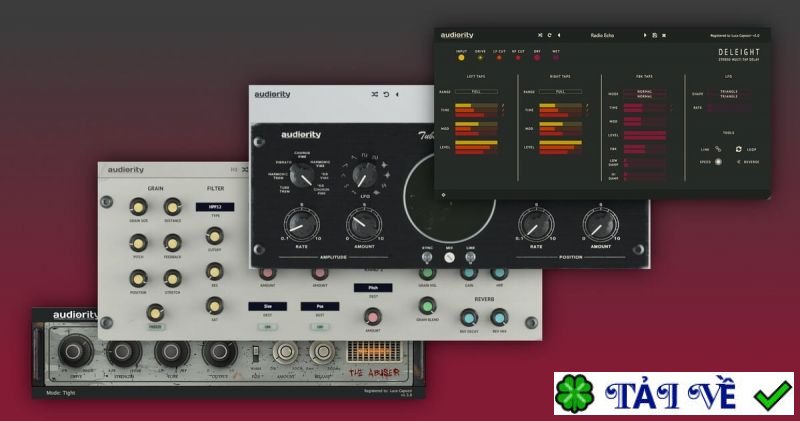
Task: Click the Link tool icon in Deleight
Action: [x=718, y=149]
